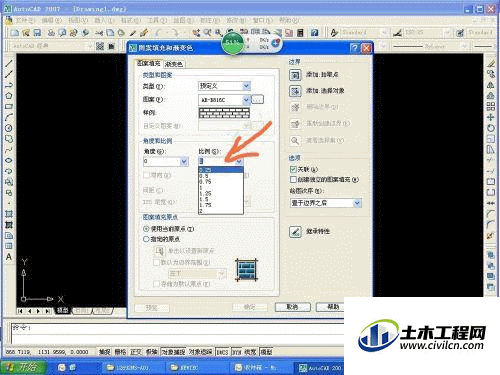
Task: Select the Array tool in the Modify toolbar
Action: tap(490, 107)
